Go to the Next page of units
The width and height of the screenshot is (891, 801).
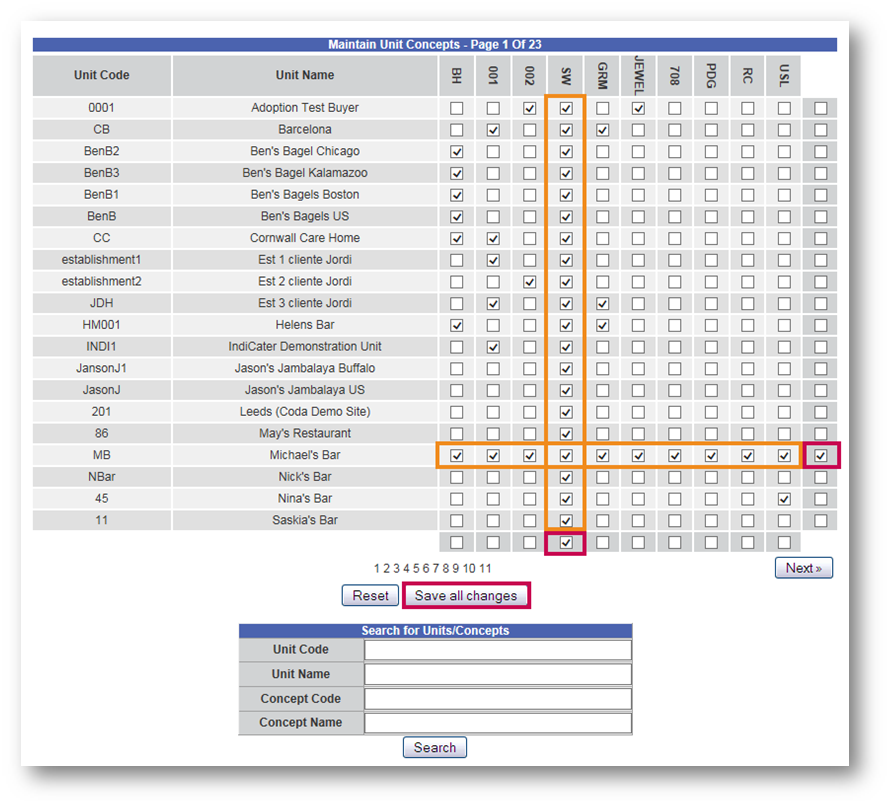tap(803, 568)
